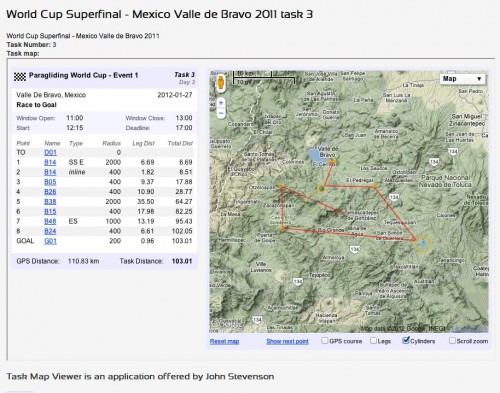Viewport: 500px width, 393px height.
Task: Enable the GPS course checkbox
Action: click(324, 340)
